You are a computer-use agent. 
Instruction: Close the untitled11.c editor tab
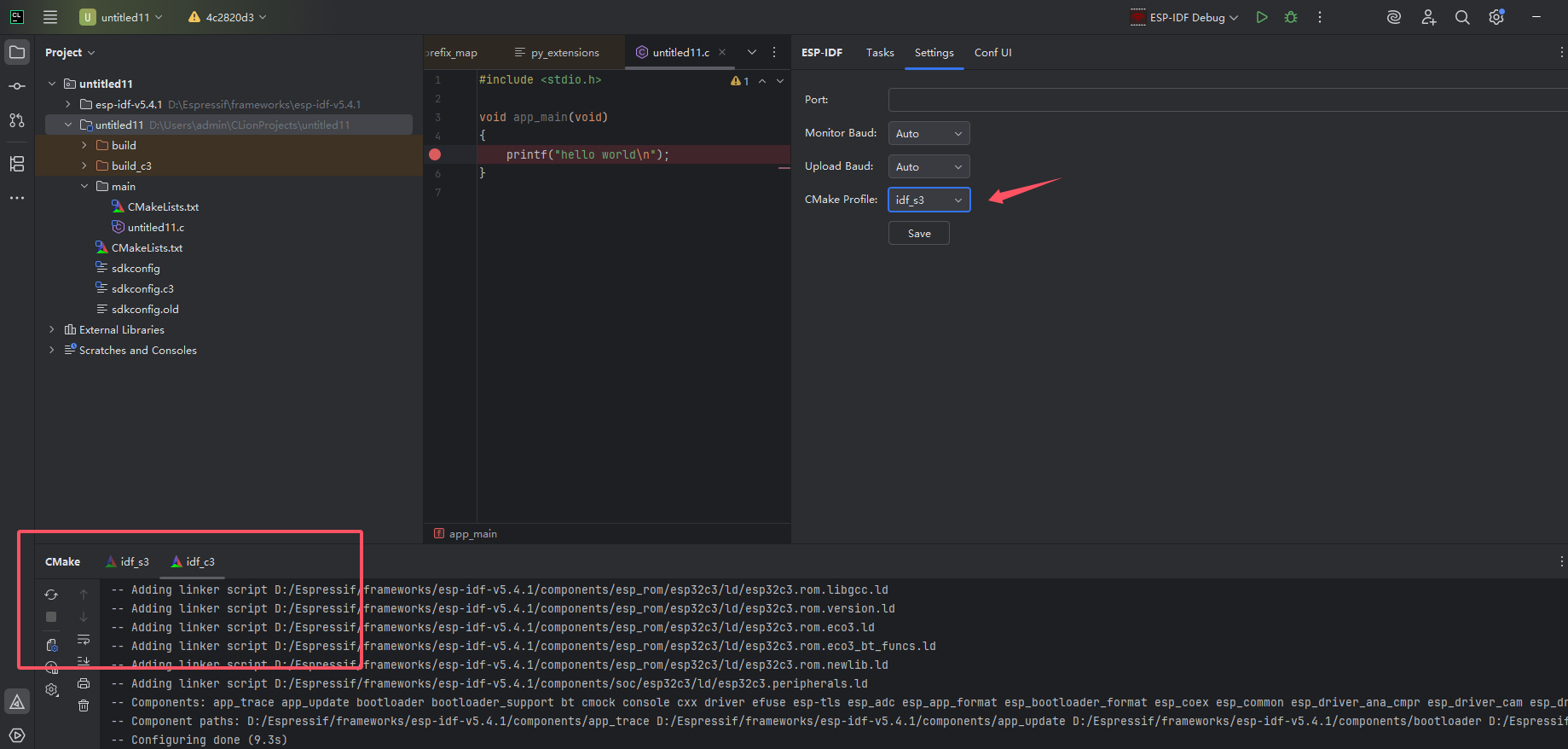tap(722, 52)
